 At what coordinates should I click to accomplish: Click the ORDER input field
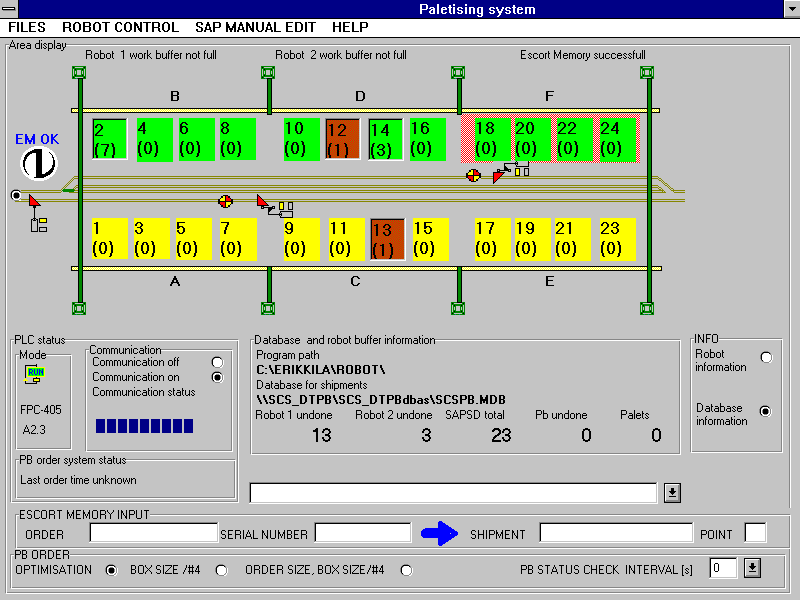click(154, 533)
